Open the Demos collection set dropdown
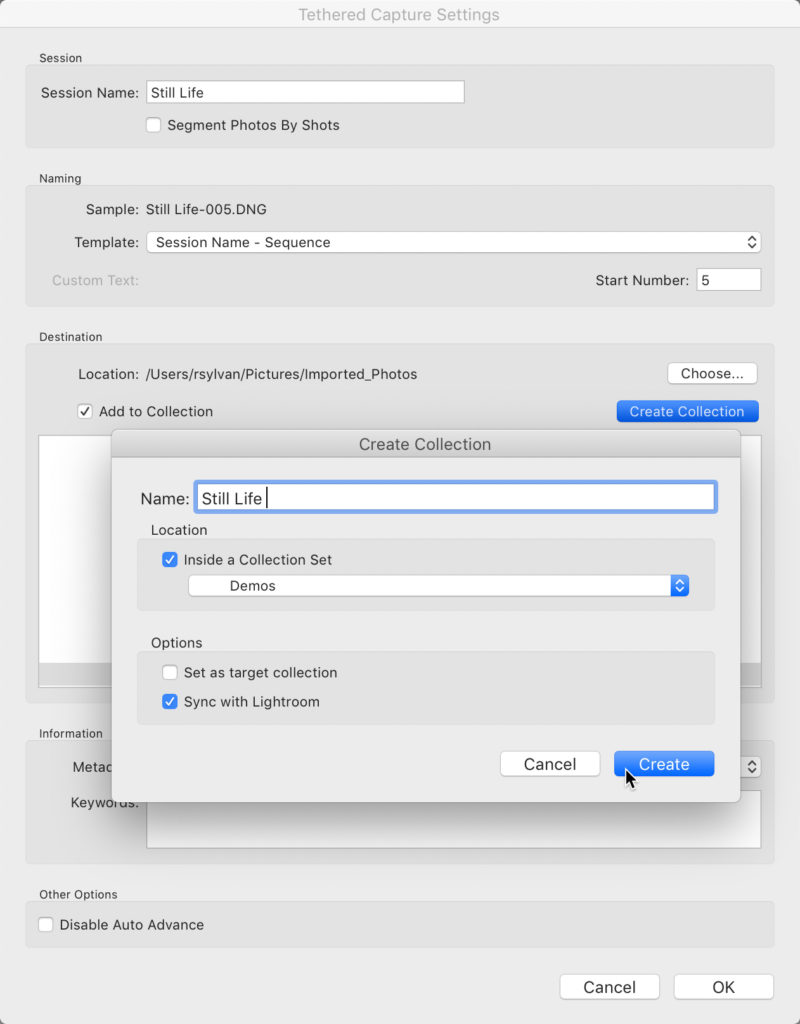The height and width of the screenshot is (1024, 800). coord(438,586)
